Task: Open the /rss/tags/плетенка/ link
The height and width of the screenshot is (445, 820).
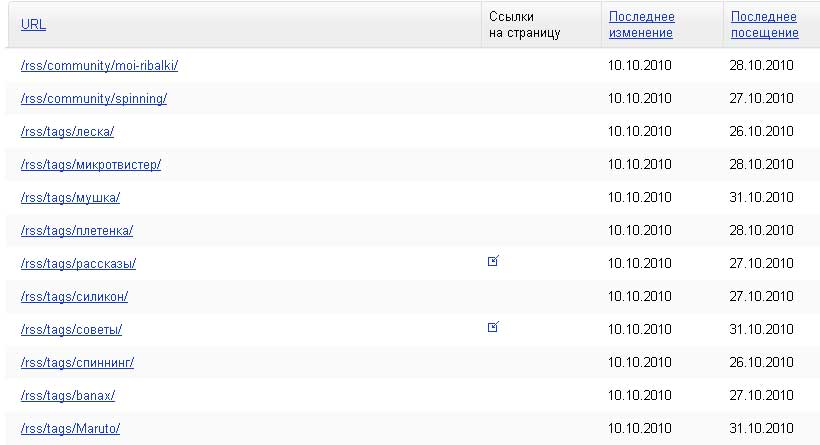Action: click(x=76, y=231)
